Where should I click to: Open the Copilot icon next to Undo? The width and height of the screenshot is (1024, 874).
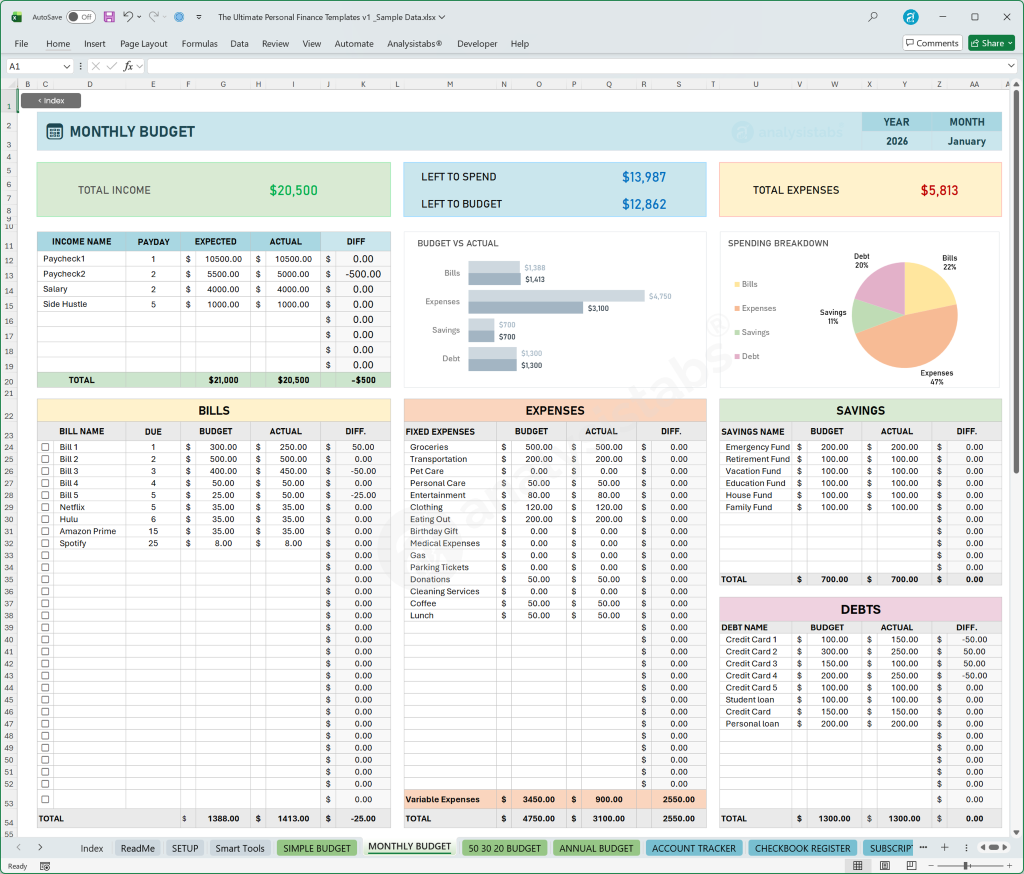pyautogui.click(x=180, y=17)
